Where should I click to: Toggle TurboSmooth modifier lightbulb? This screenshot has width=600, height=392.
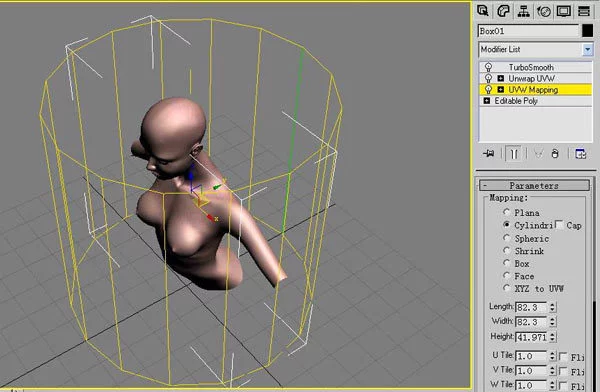tap(488, 67)
